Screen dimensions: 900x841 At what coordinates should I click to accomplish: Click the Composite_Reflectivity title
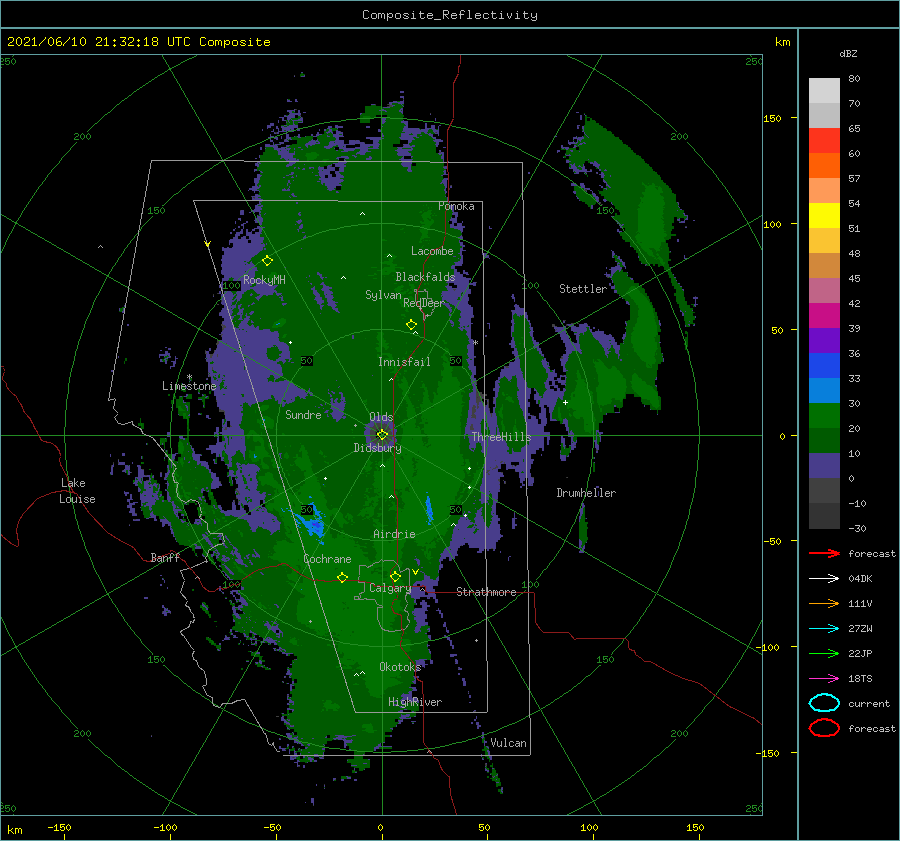[x=450, y=15]
